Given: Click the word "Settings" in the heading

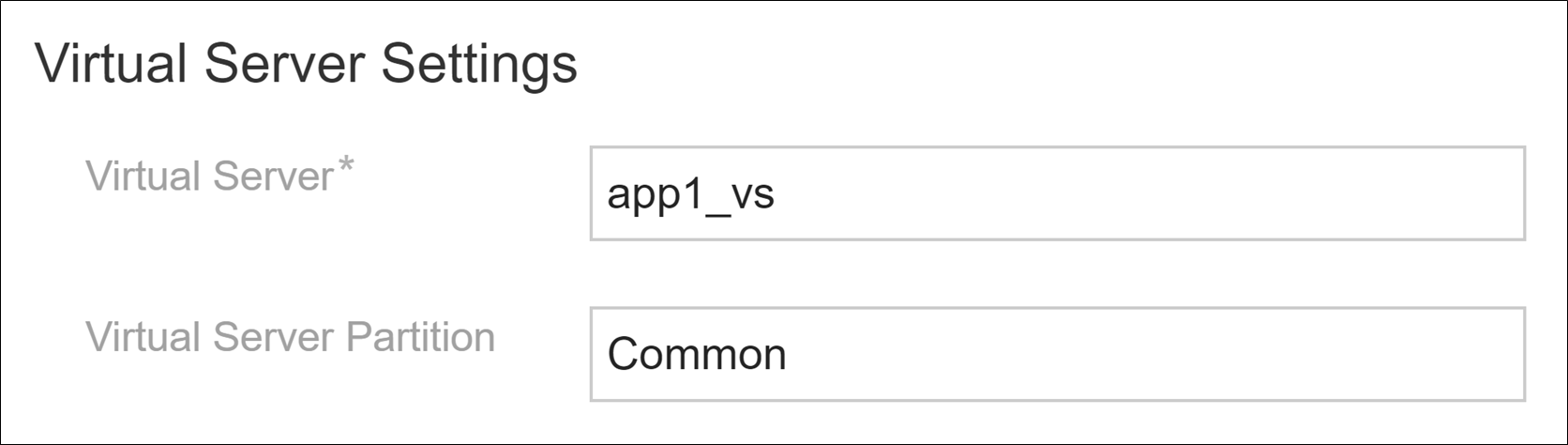Looking at the screenshot, I should 479,64.
